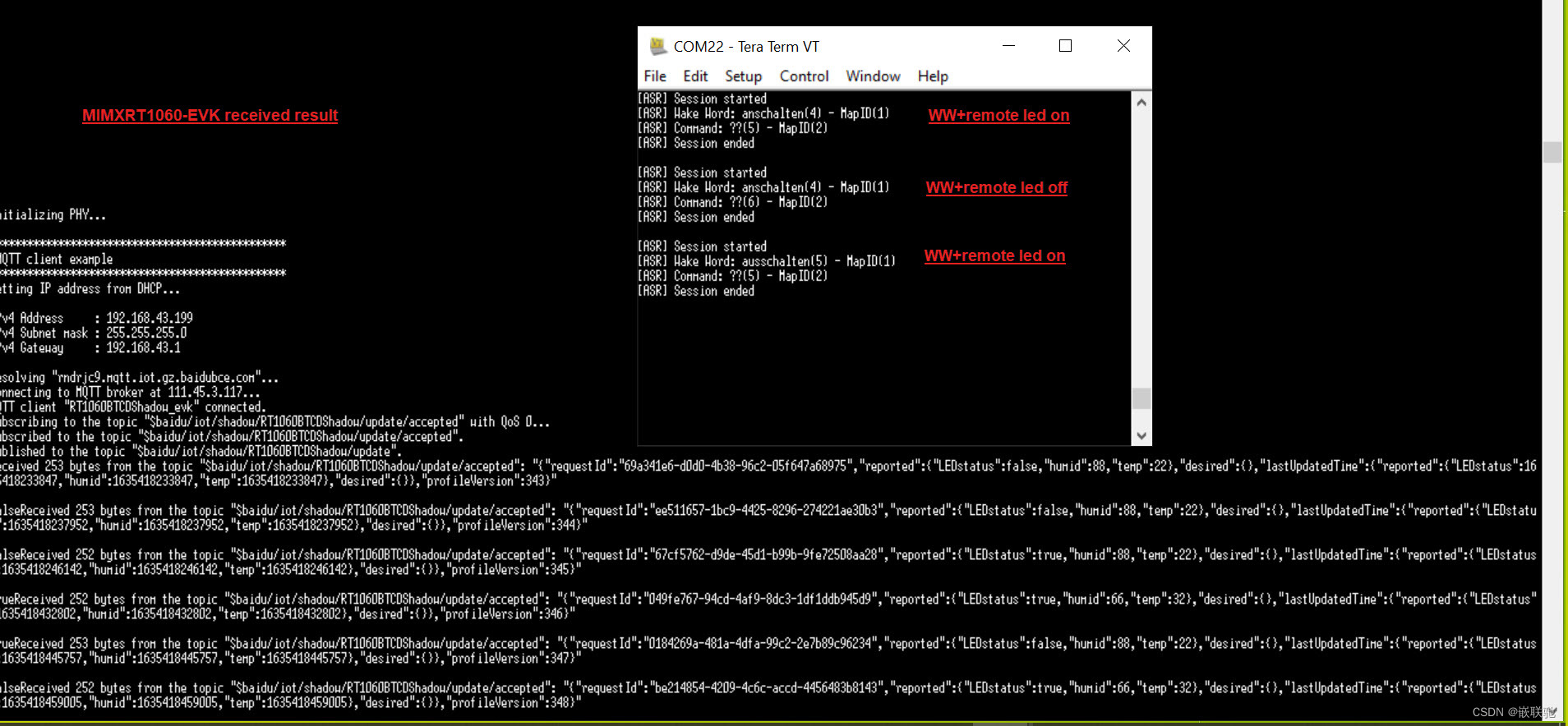This screenshot has width=1568, height=726.
Task: Click the broker address 111.45.3.117 text
Action: [x=205, y=393]
